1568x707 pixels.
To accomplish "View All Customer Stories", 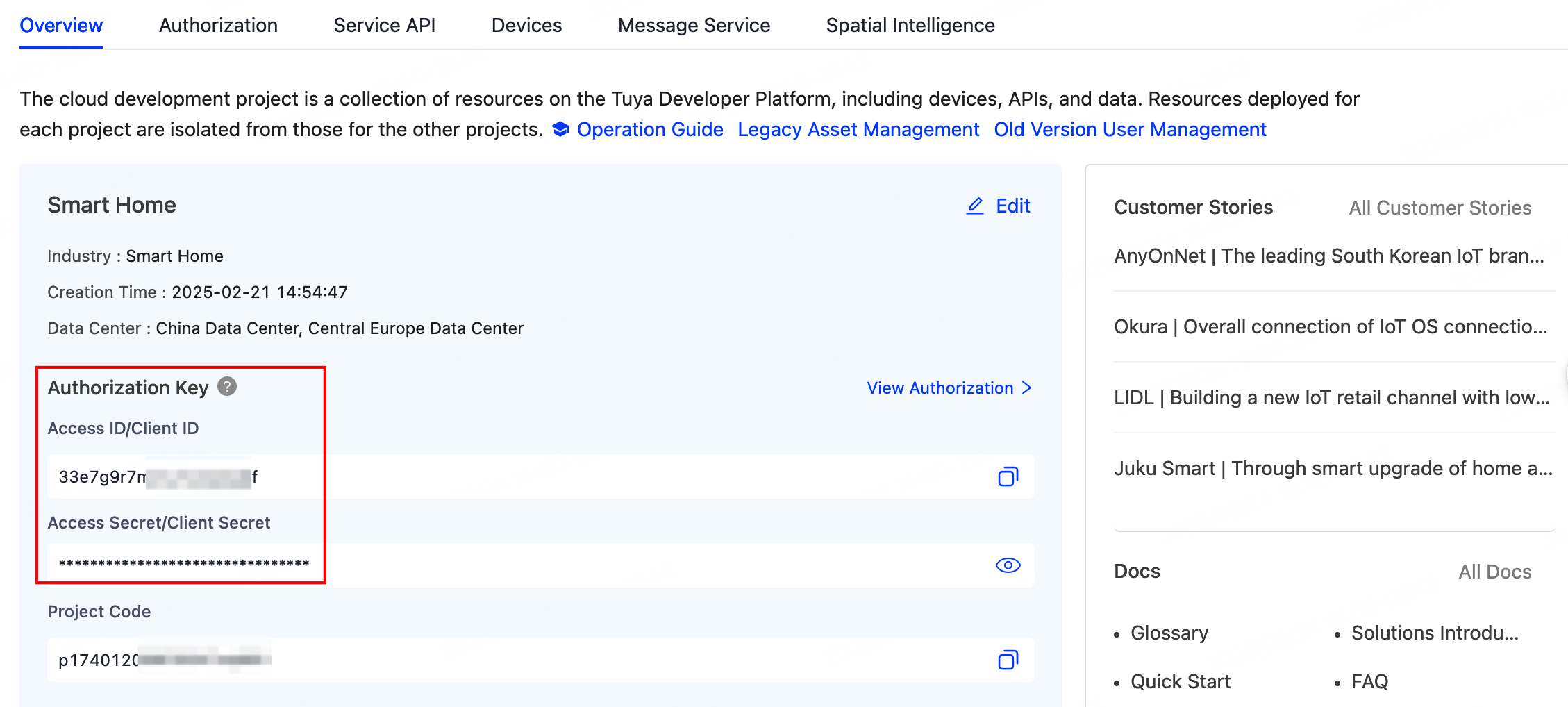I will [1440, 207].
